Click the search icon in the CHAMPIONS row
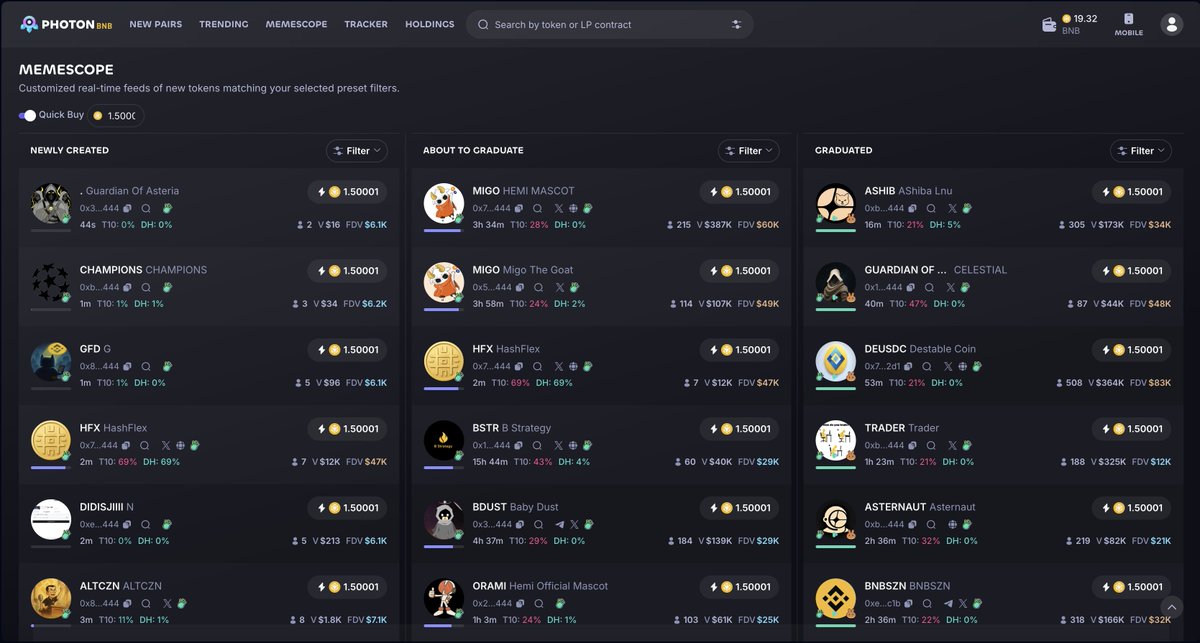Image resolution: width=1200 pixels, height=643 pixels. [145, 288]
